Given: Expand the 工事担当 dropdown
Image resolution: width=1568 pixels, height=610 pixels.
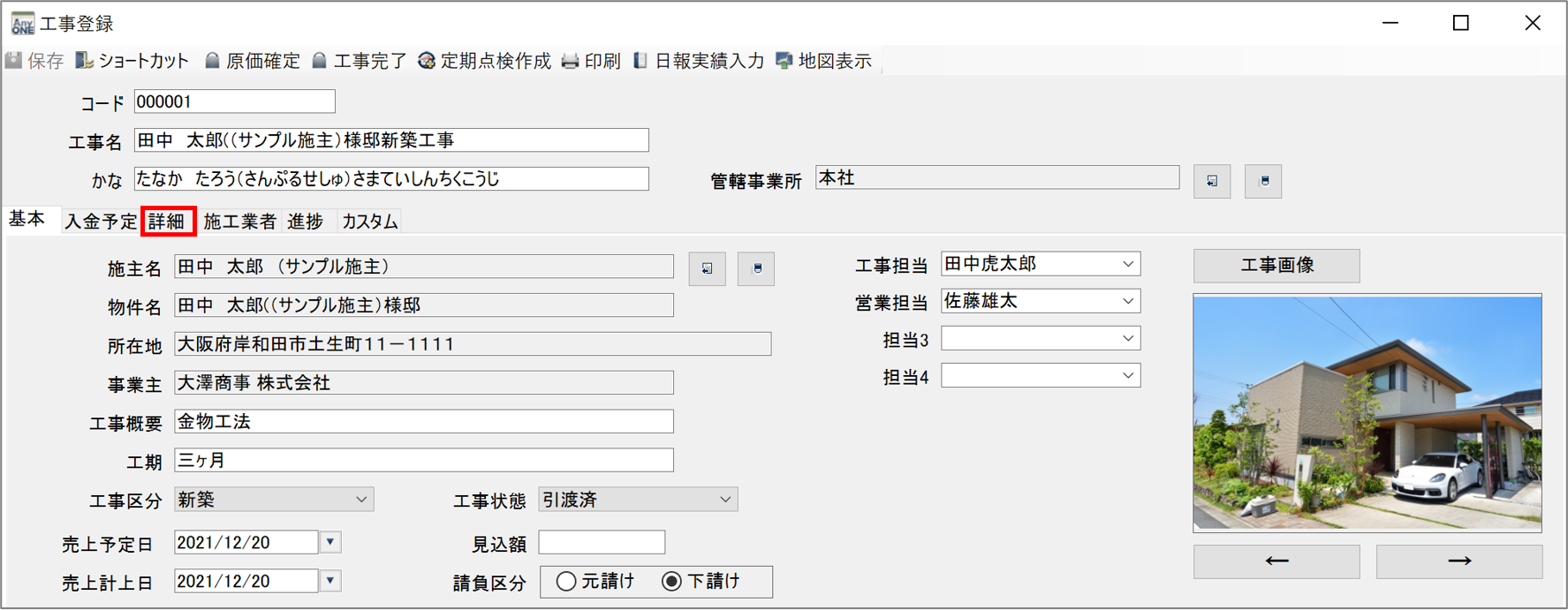Looking at the screenshot, I should coord(1128,264).
